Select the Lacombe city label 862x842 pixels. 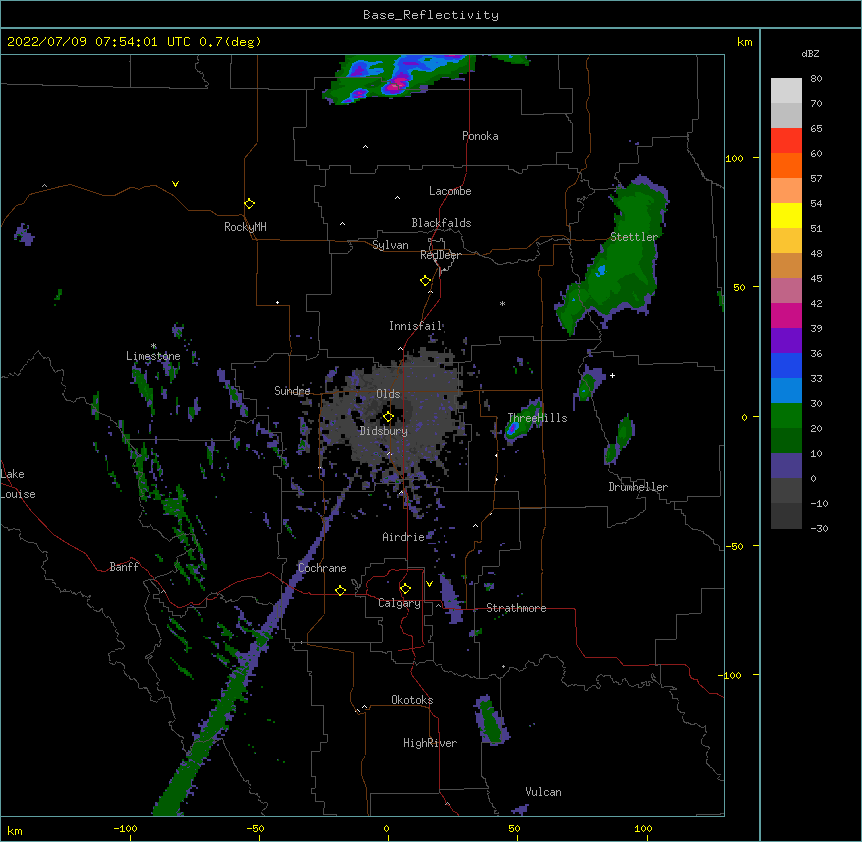[x=450, y=191]
